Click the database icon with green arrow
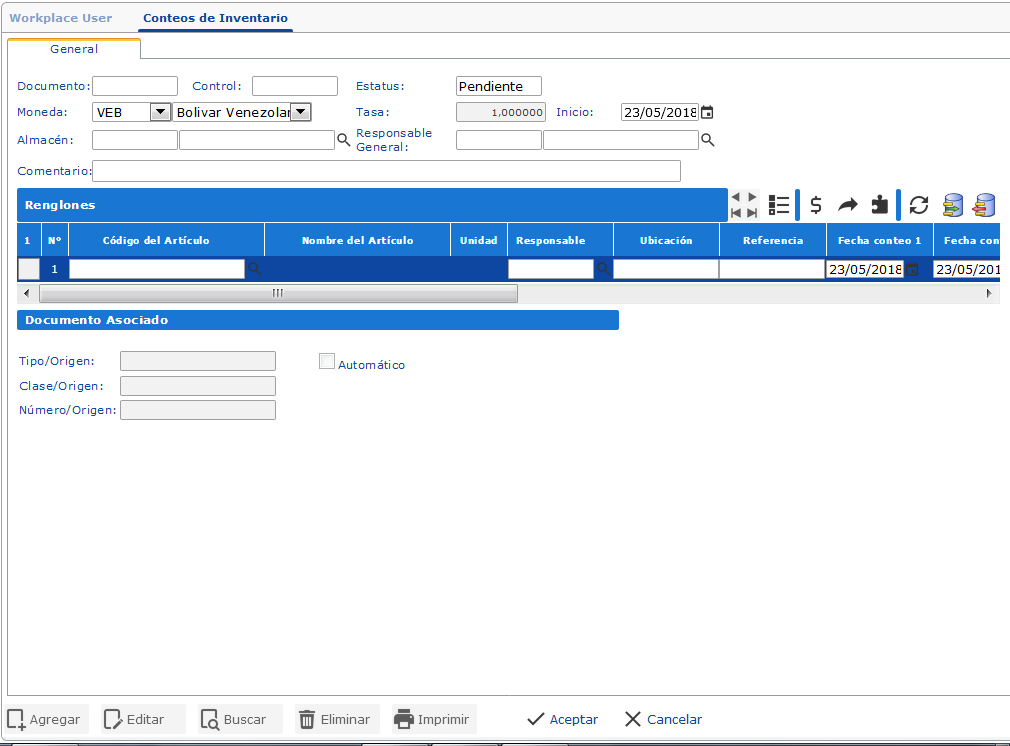The width and height of the screenshot is (1010, 746). tap(952, 205)
